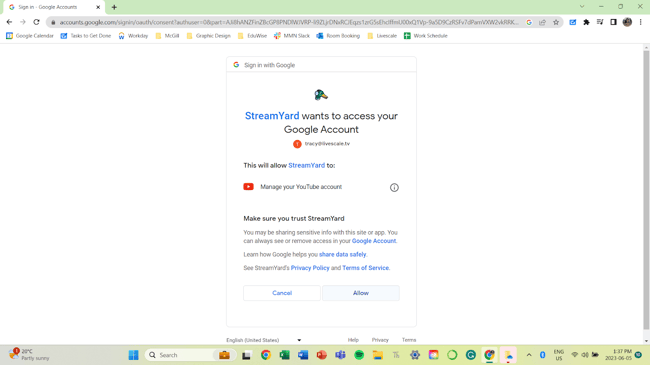
Task: Click the lock site info icon
Action: point(53,22)
